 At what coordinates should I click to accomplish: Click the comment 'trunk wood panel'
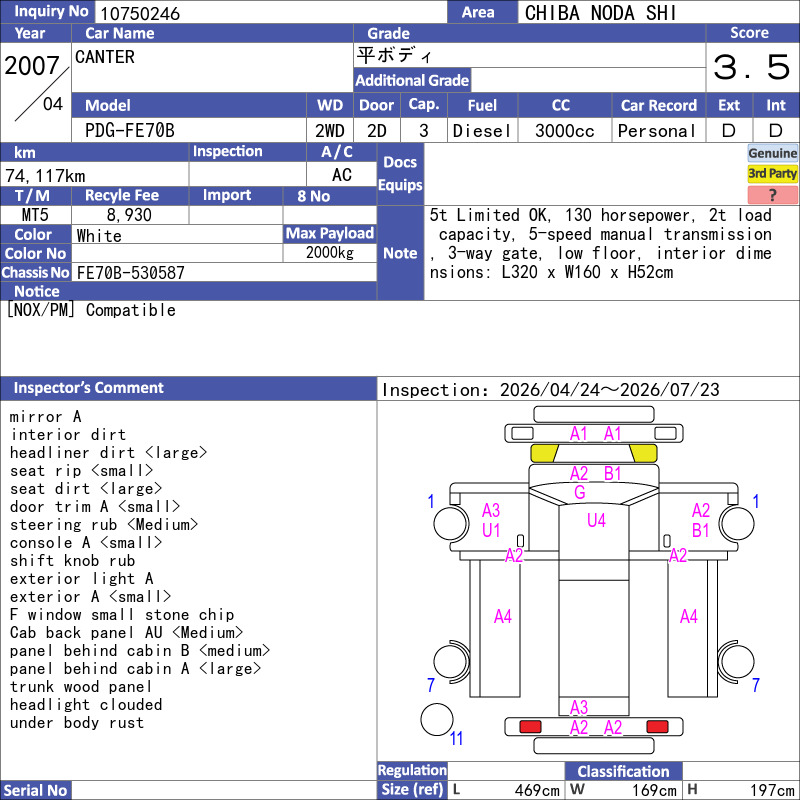click(x=81, y=687)
